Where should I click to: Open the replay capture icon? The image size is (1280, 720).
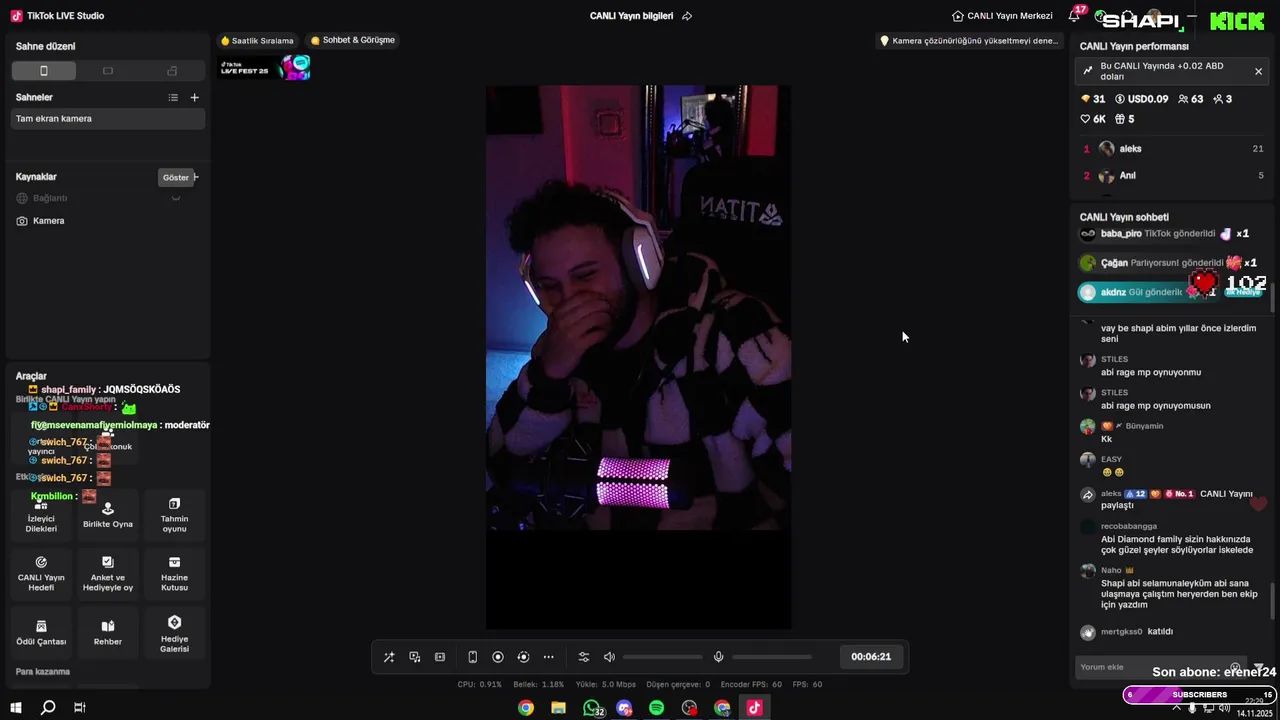click(x=523, y=657)
